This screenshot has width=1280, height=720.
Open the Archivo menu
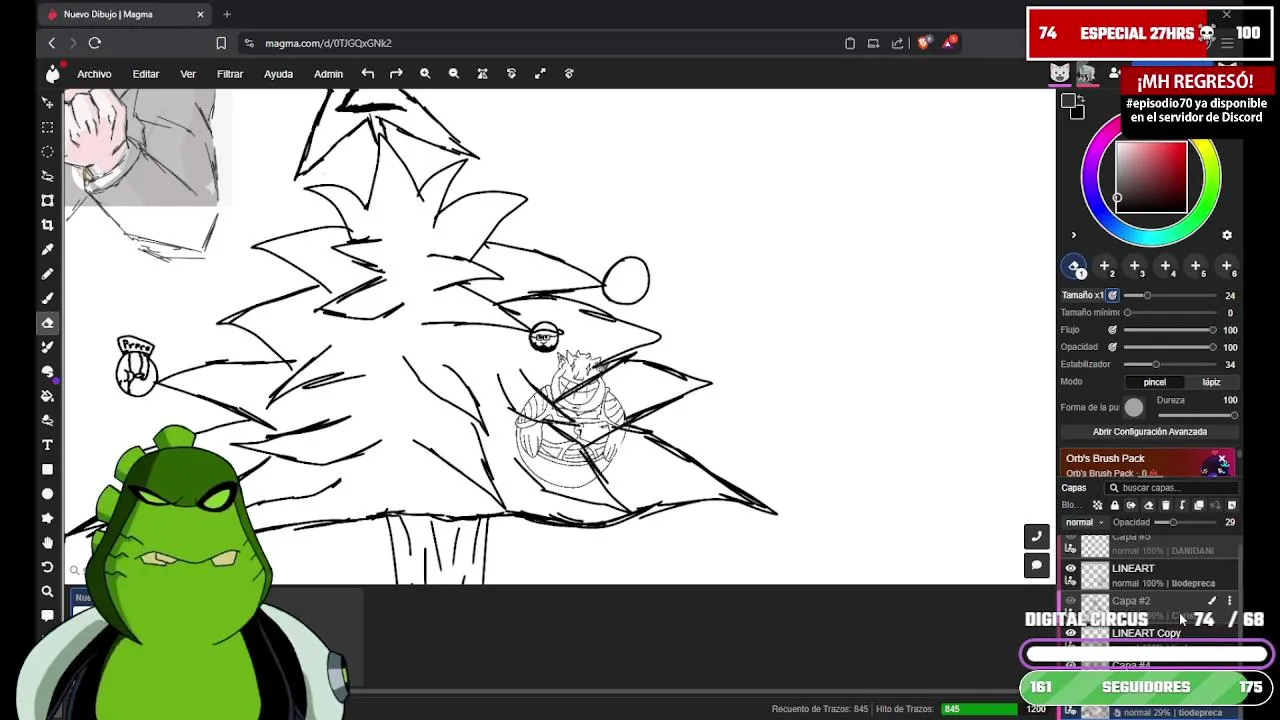(x=94, y=74)
